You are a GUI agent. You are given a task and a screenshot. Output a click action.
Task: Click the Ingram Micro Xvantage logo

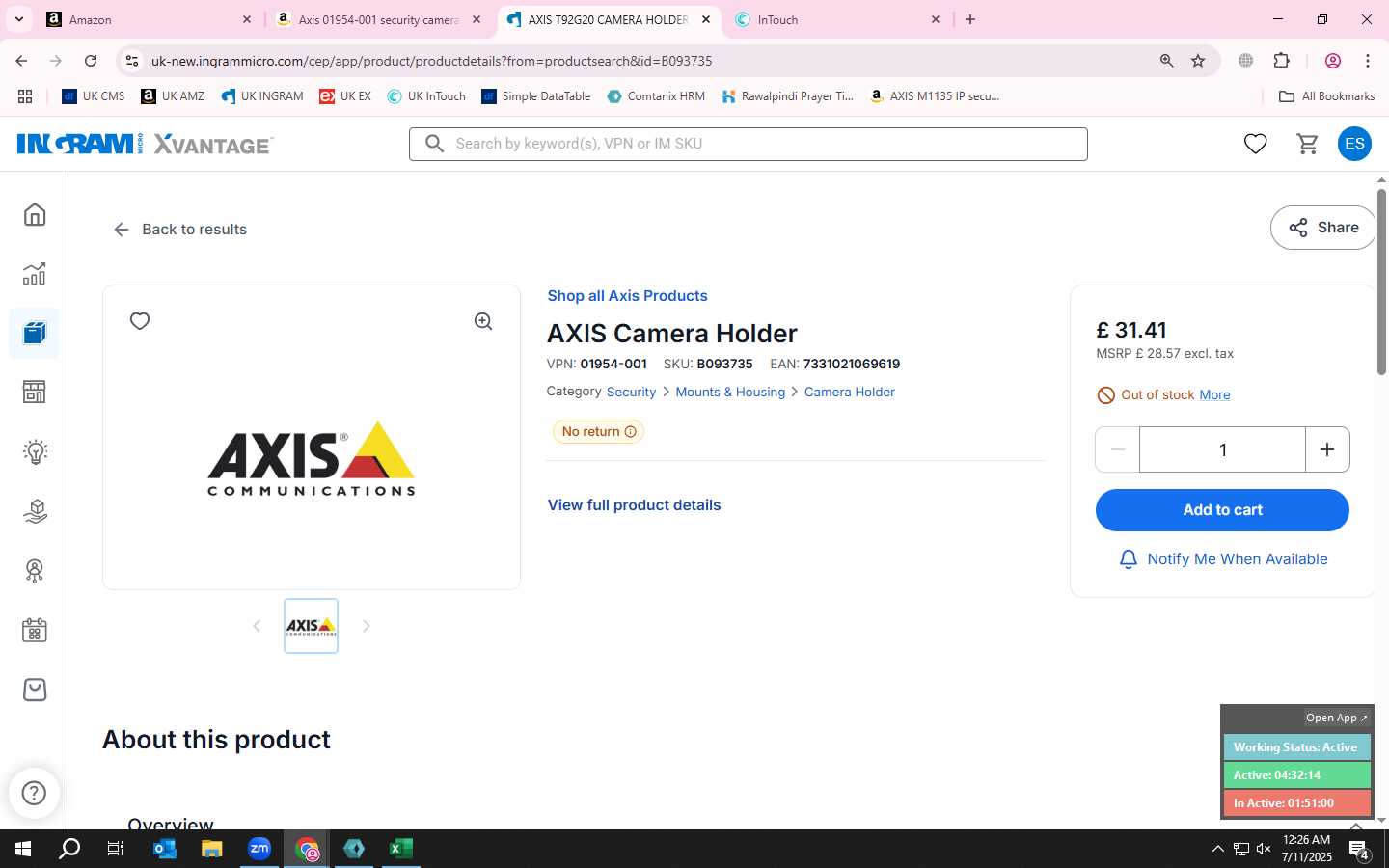pyautogui.click(x=145, y=144)
